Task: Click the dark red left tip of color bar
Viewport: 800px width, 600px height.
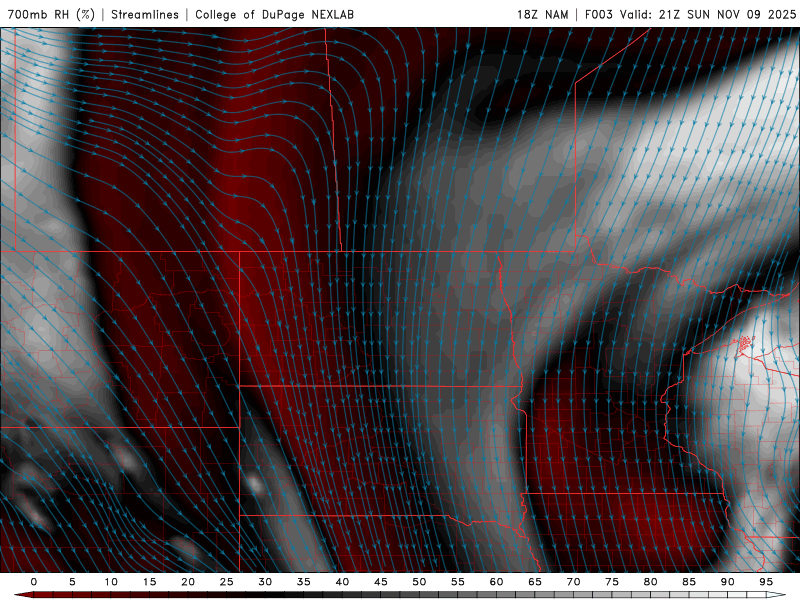Action: [x=23, y=595]
